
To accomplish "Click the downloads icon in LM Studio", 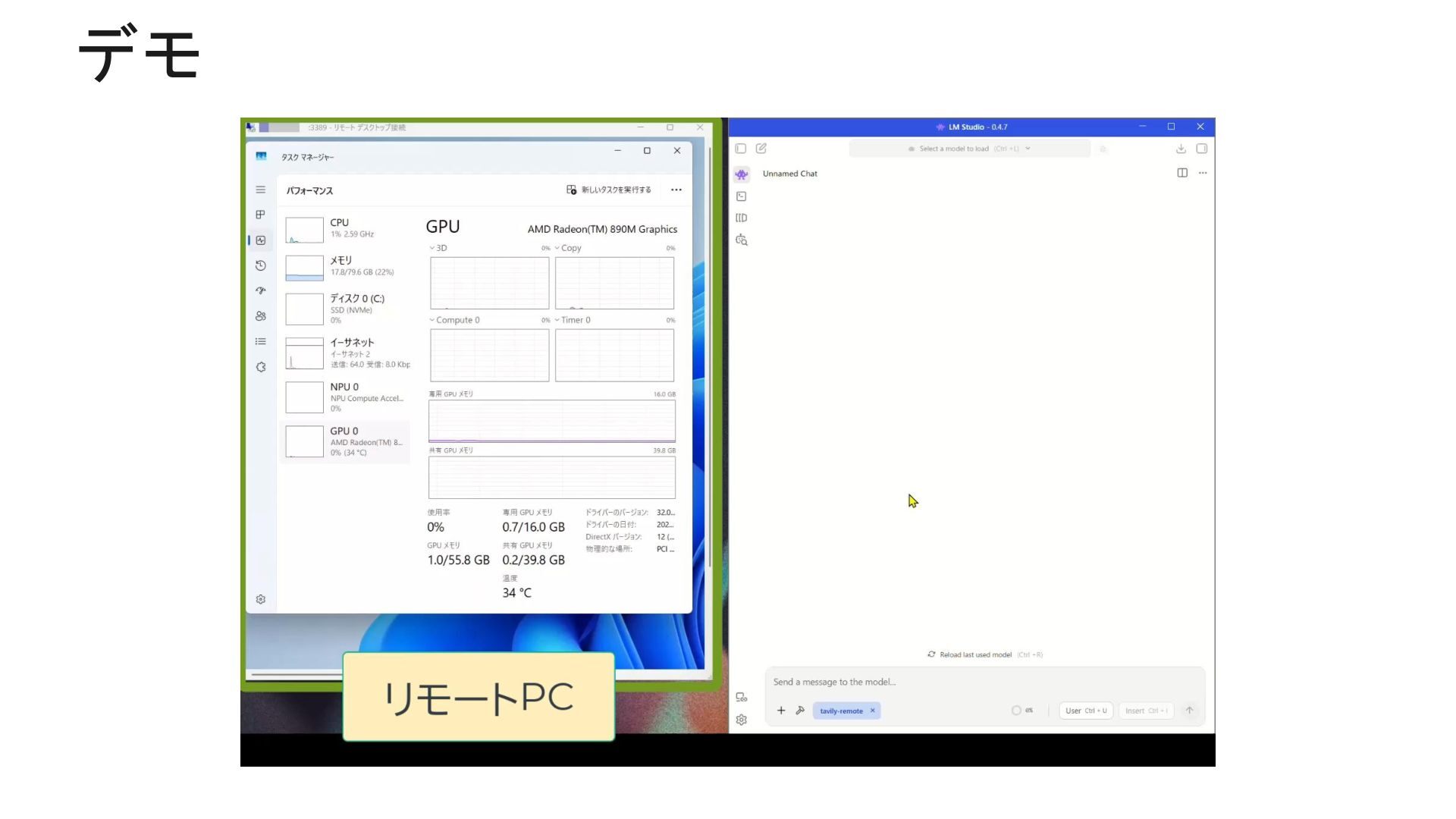I will pos(1181,149).
